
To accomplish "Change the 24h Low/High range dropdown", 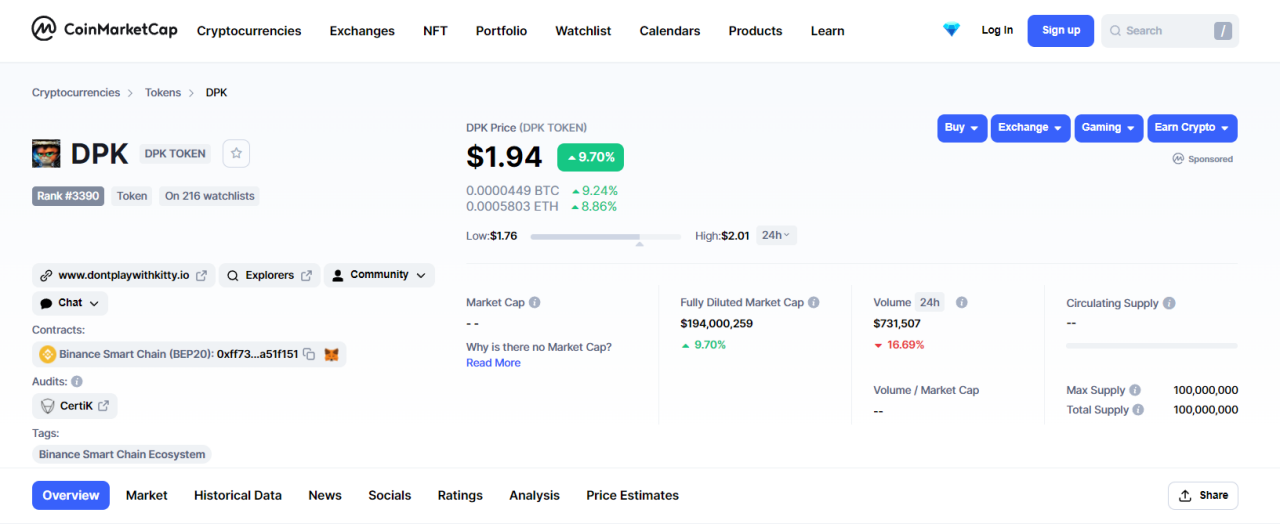I will coord(776,235).
